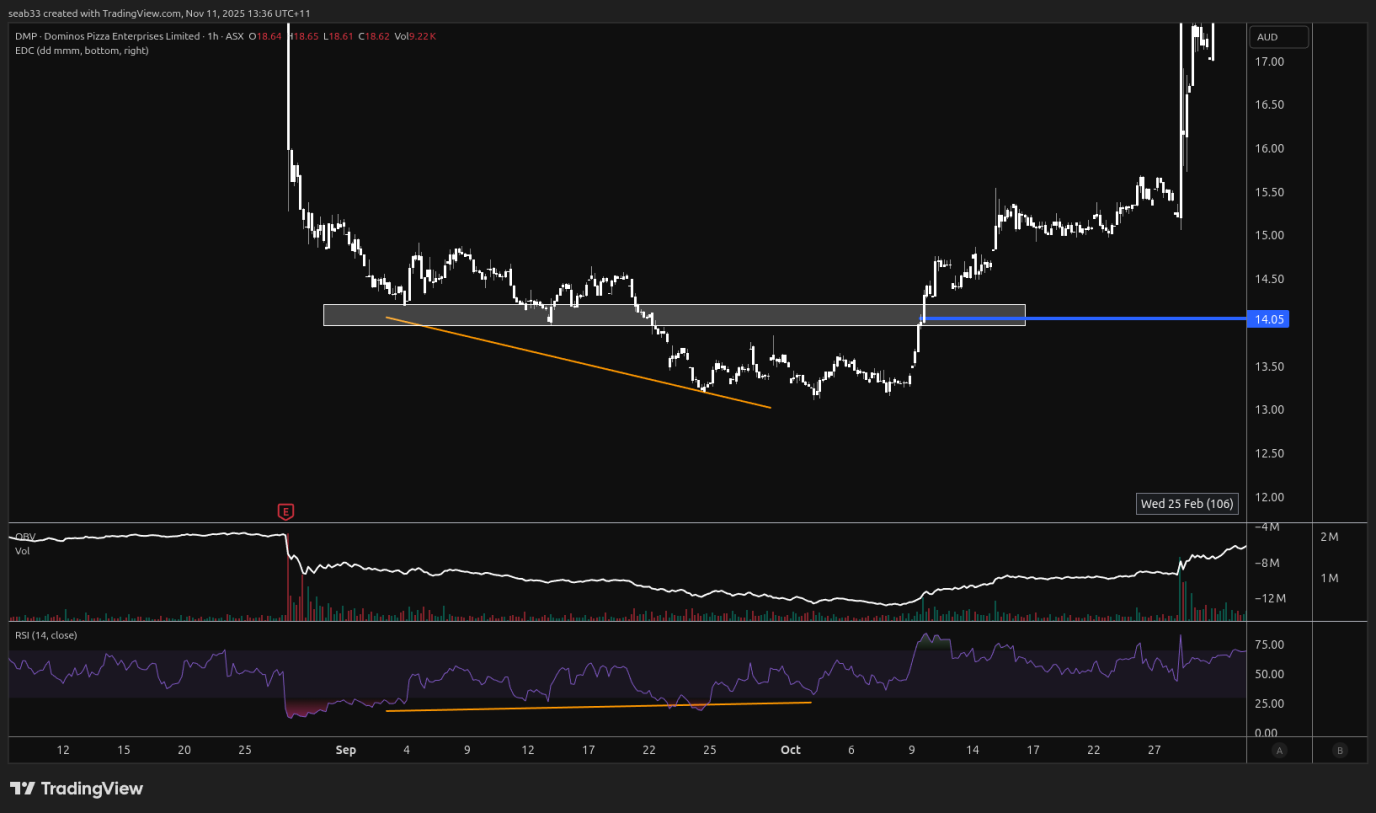
Task: Click the A scale button
Action: (x=1278, y=750)
